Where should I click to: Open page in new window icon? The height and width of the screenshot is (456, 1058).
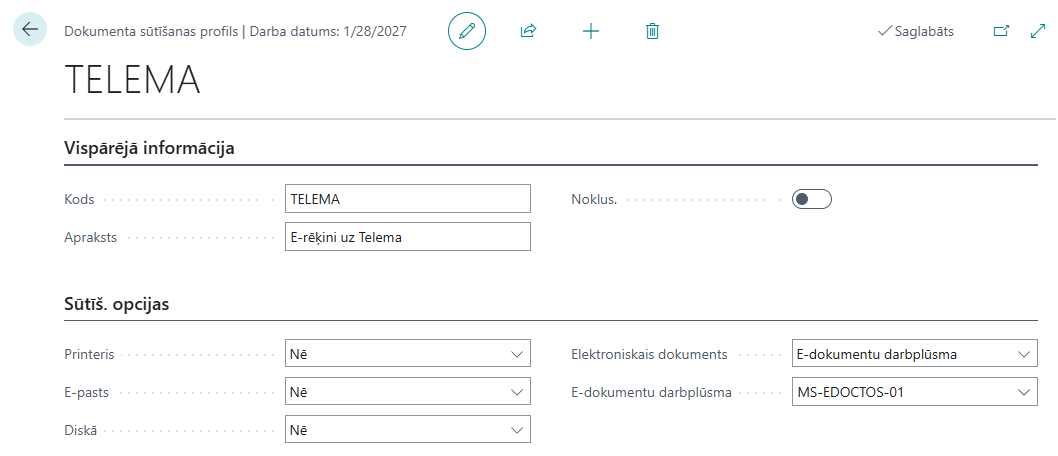pos(1000,31)
